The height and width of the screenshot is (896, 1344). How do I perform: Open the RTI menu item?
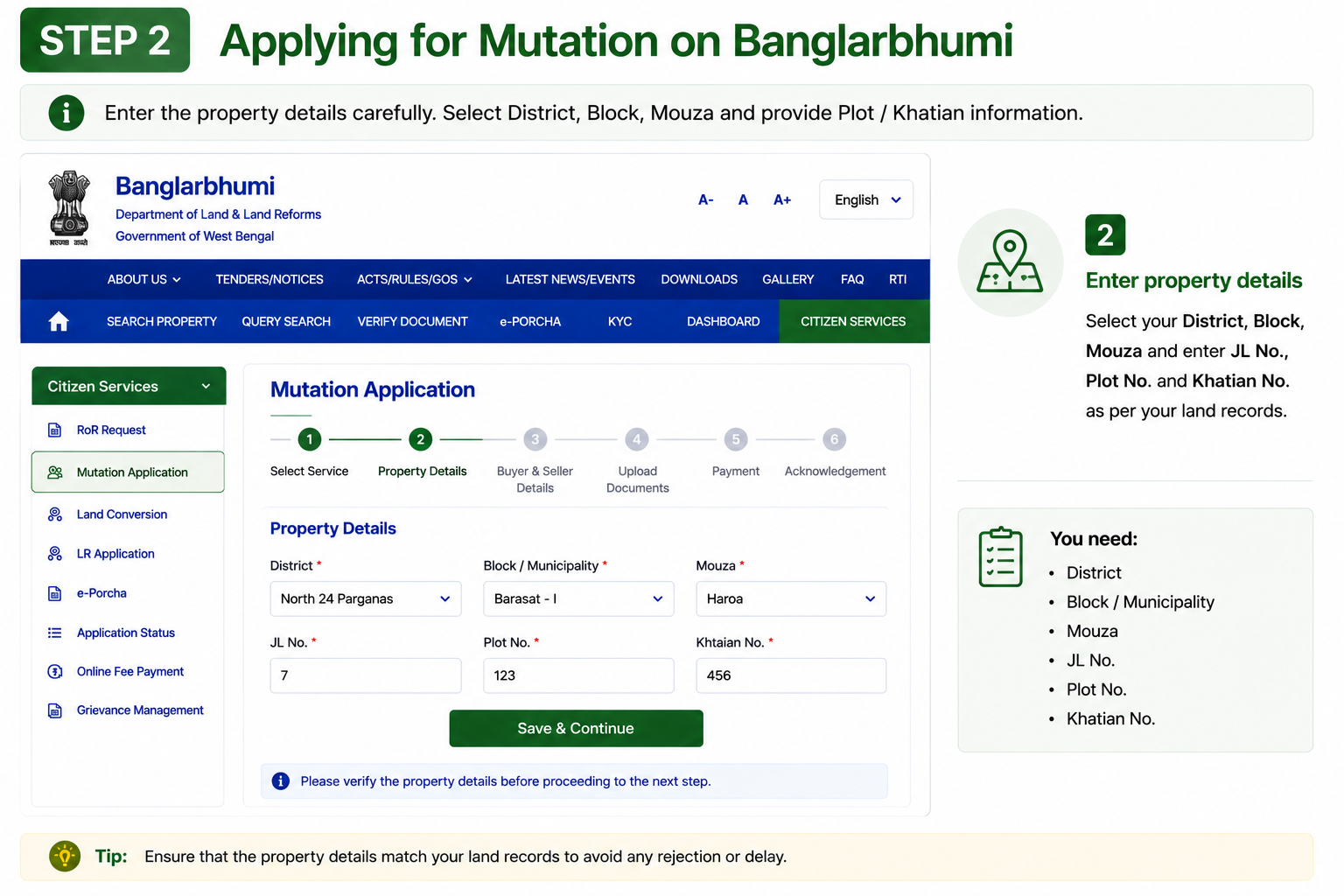coord(898,280)
